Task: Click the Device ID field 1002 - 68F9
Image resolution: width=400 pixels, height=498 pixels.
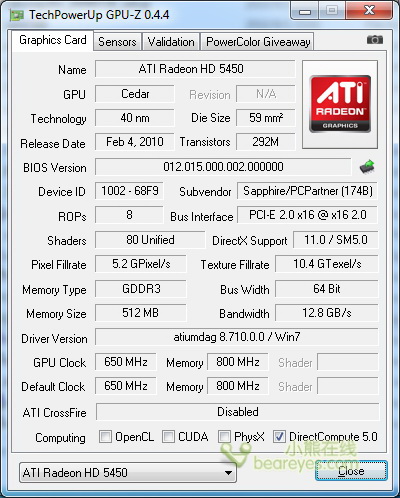Action: [x=129, y=191]
